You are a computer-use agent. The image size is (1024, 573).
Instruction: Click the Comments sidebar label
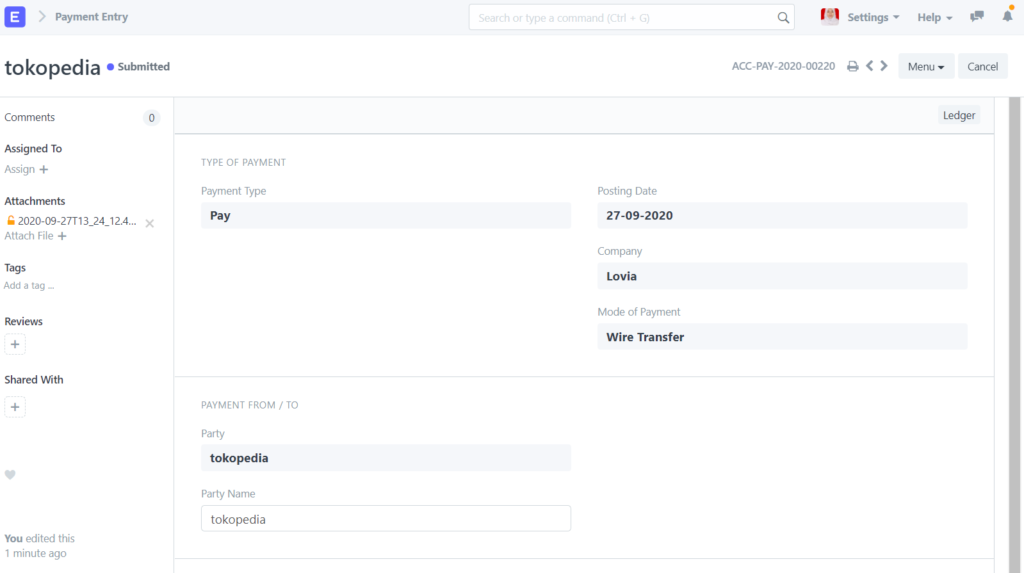[29, 117]
